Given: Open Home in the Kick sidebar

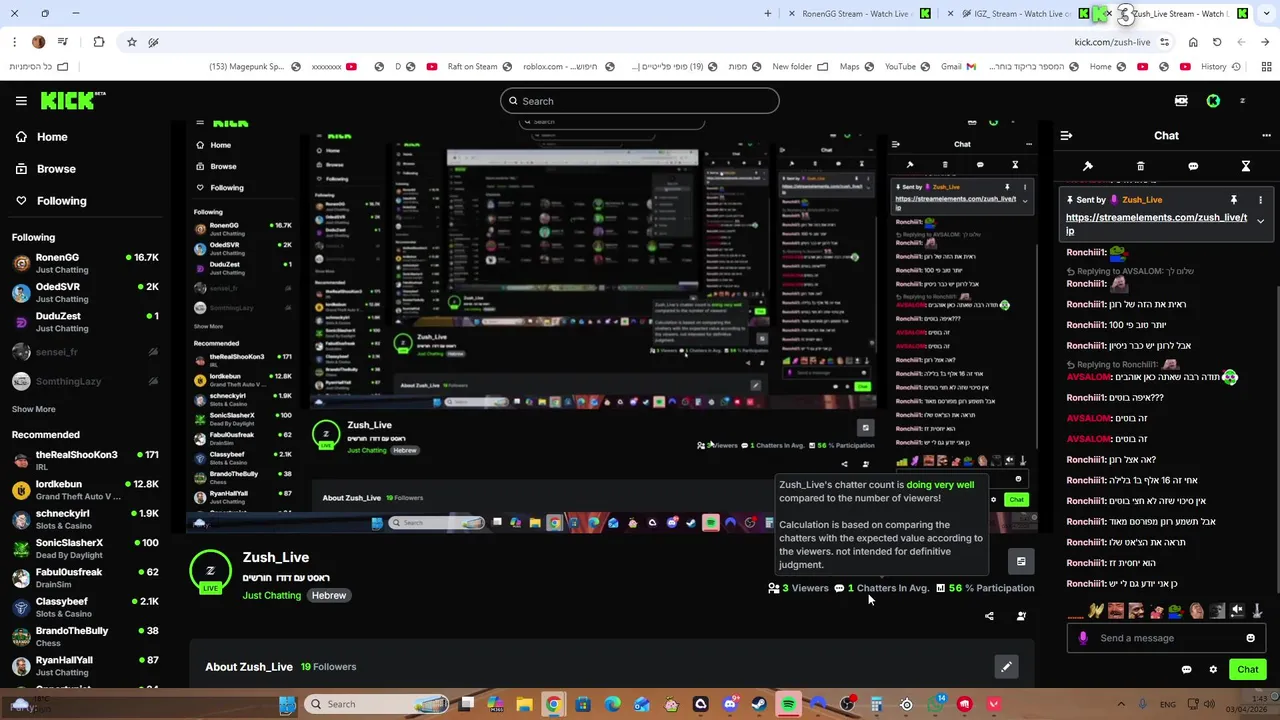Looking at the screenshot, I should [41, 137].
